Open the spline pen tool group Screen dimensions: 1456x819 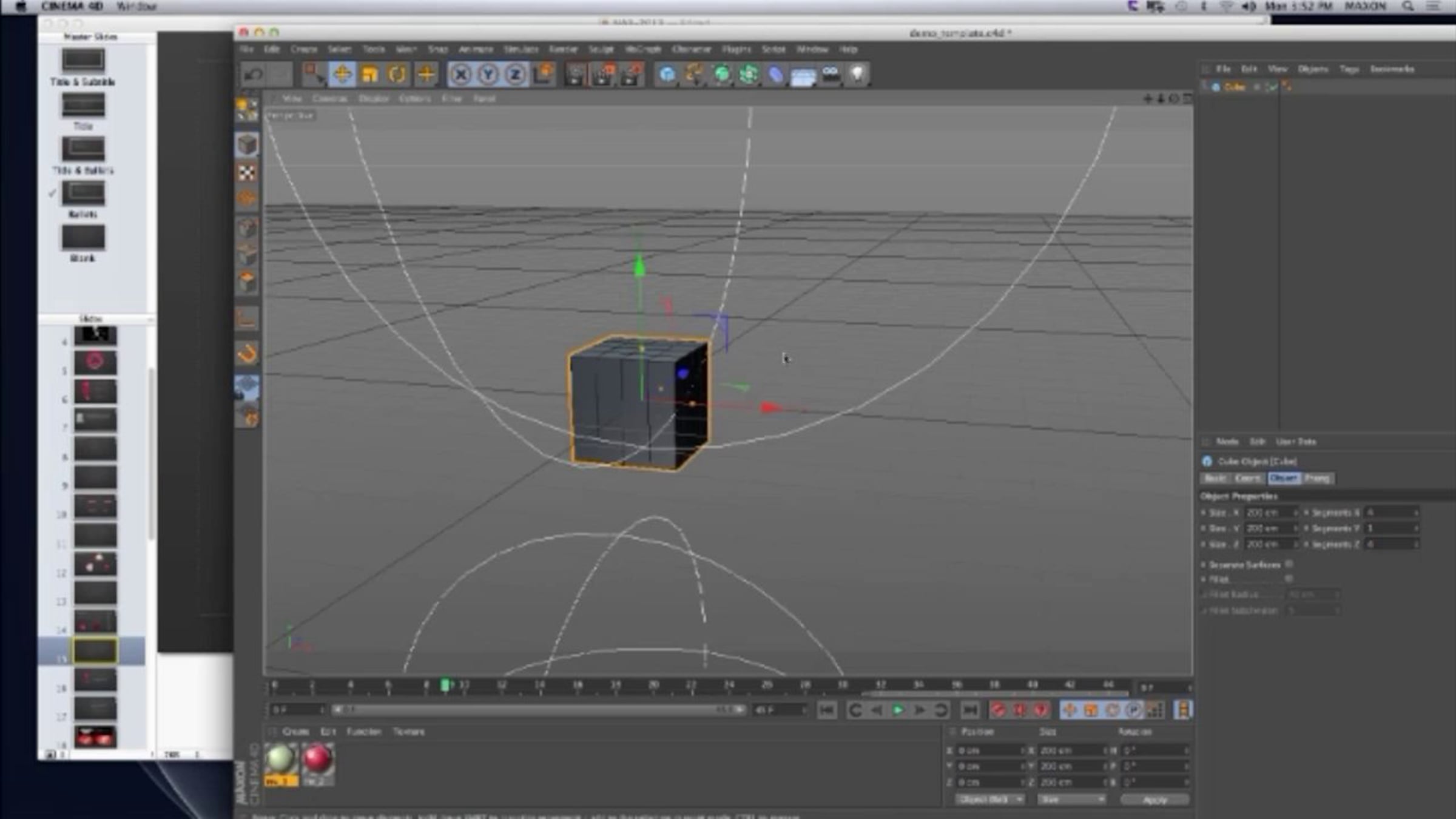695,75
